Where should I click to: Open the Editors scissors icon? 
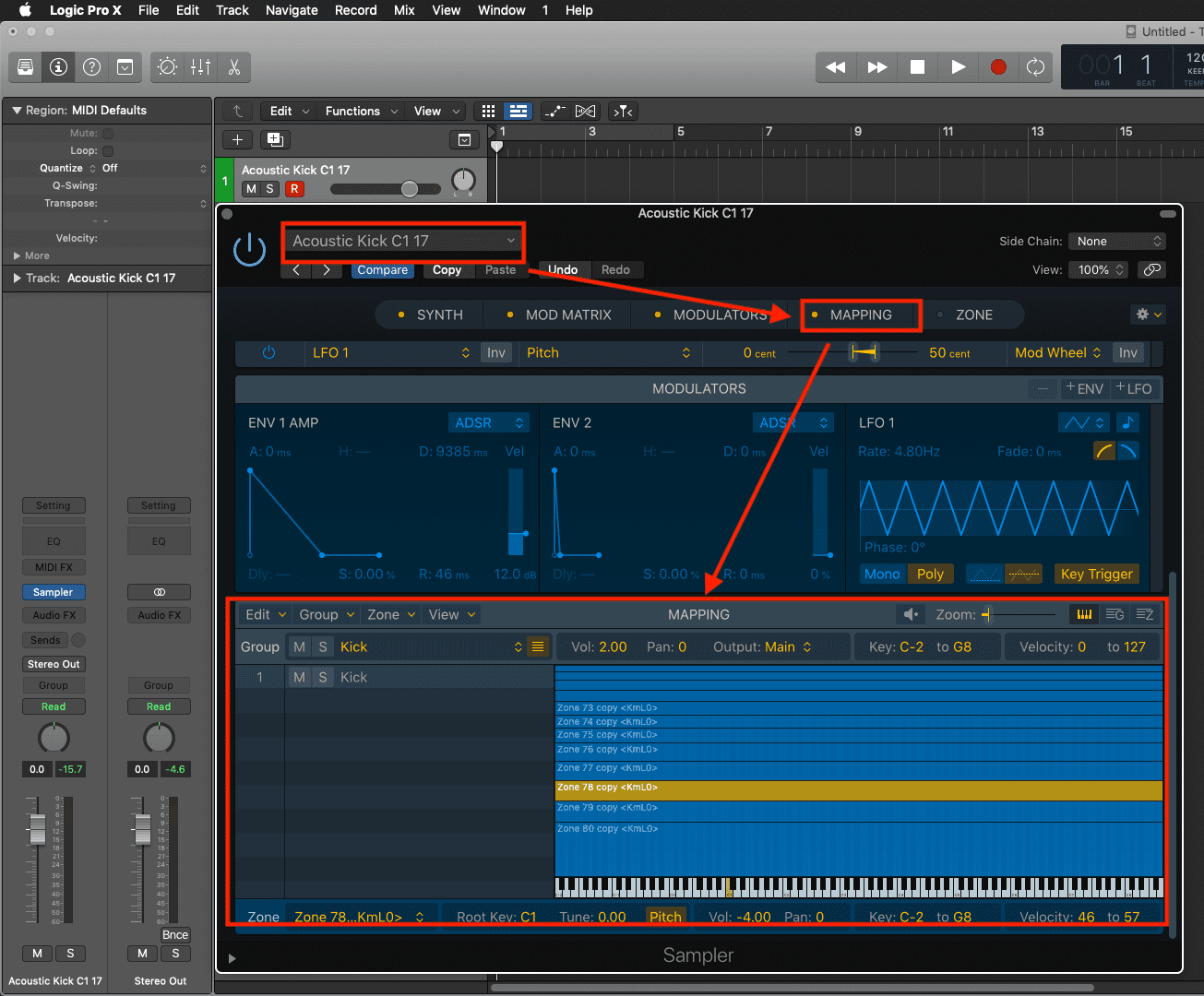click(233, 67)
